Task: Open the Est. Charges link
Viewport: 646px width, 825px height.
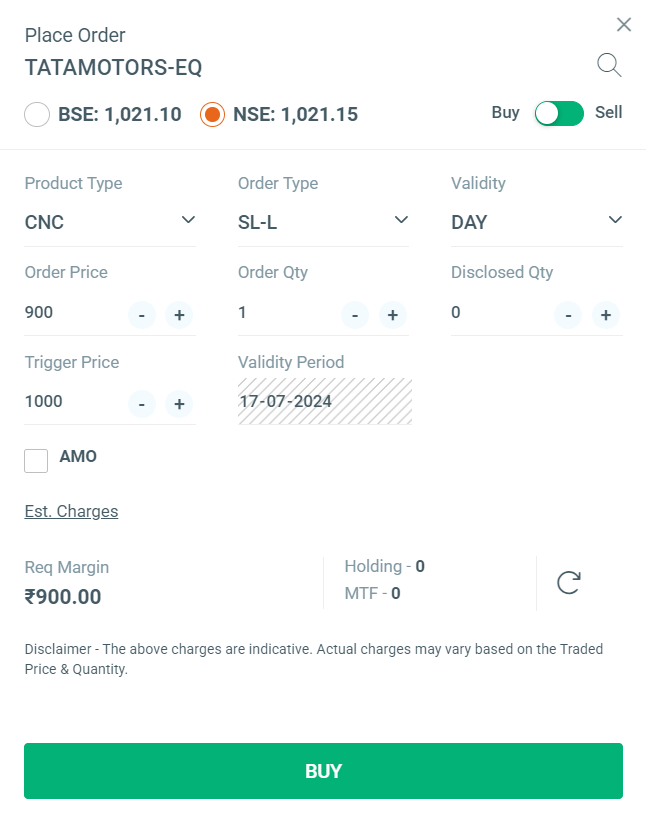Action: point(71,511)
